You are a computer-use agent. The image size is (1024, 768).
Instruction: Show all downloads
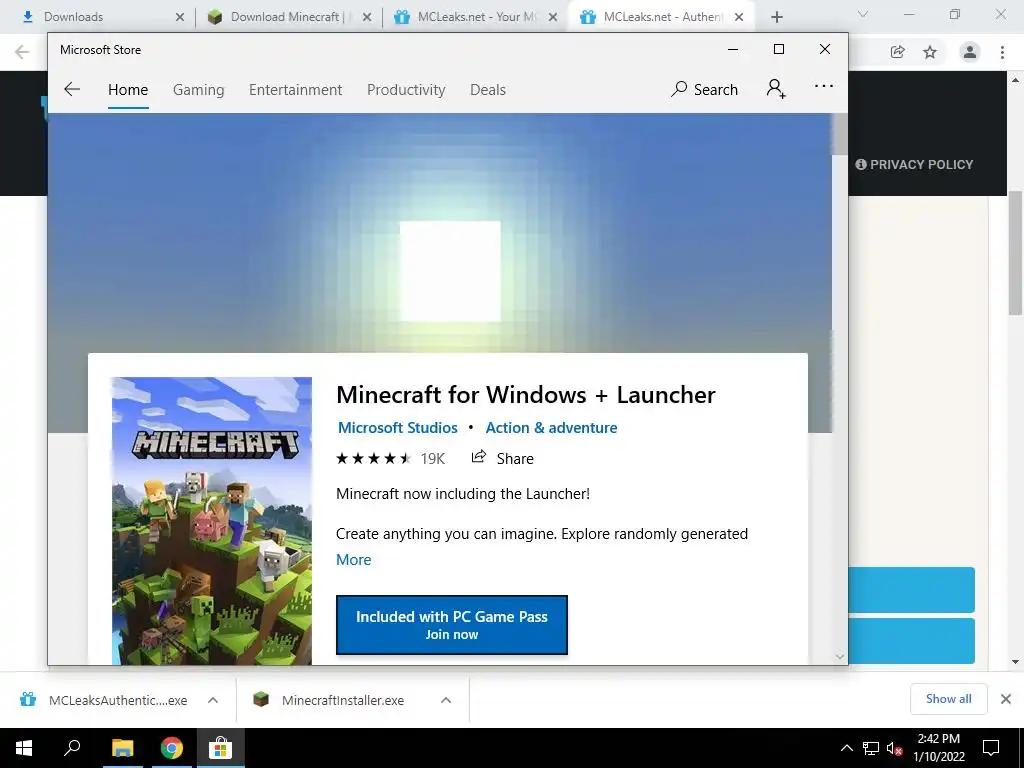948,699
